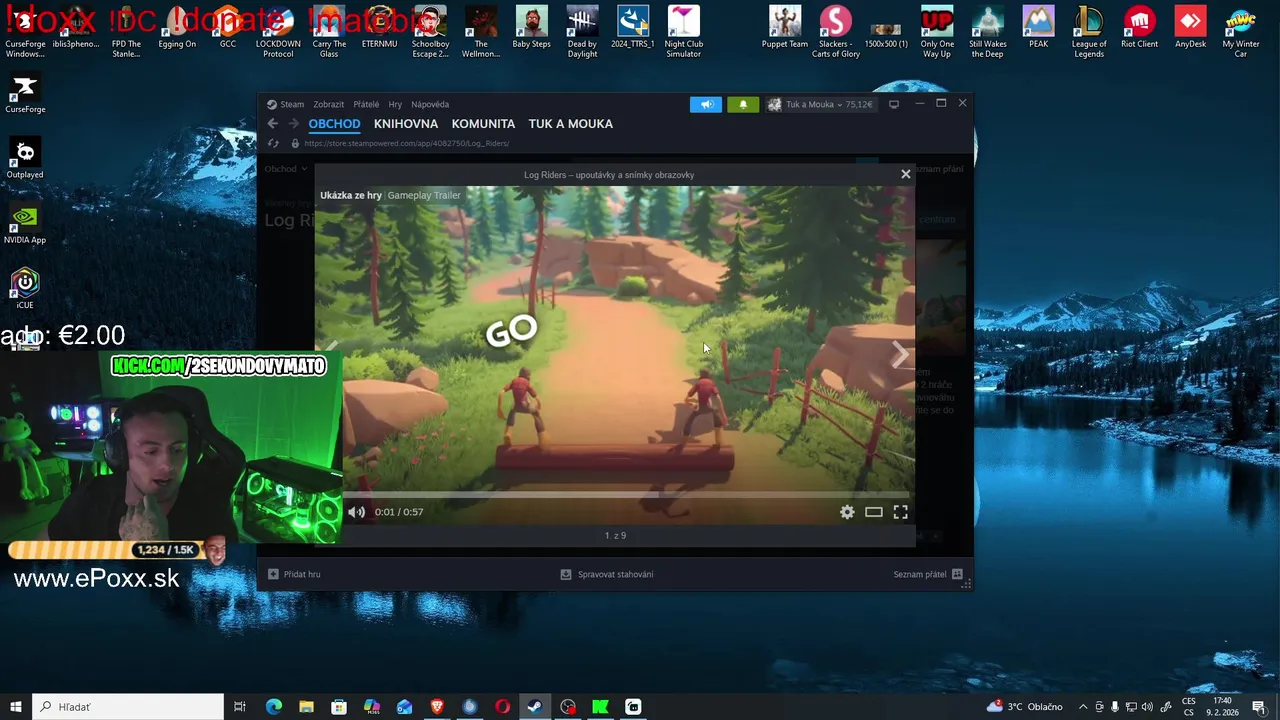
Task: Open iCUE desktop shortcut
Action: click(25, 289)
